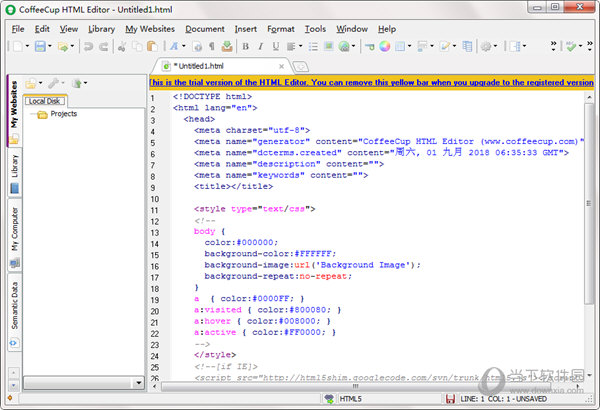Open the Format menu
This screenshot has height=410, width=600.
pos(281,29)
